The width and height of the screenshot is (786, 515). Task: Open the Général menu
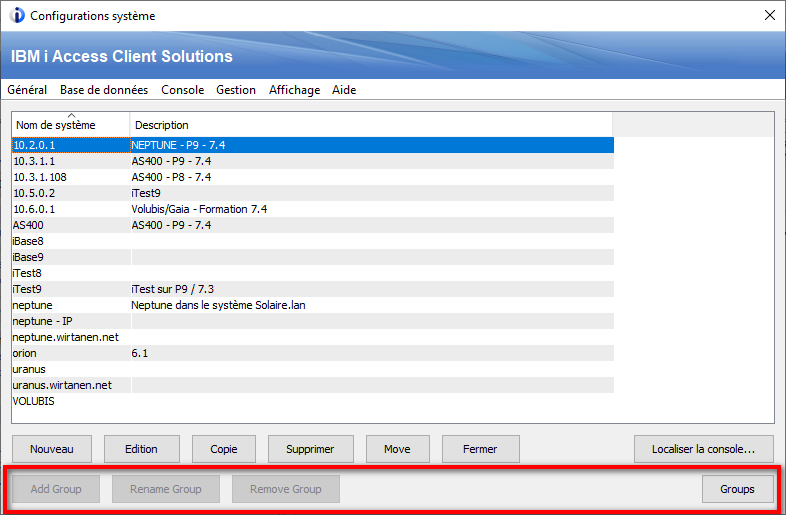coord(27,90)
